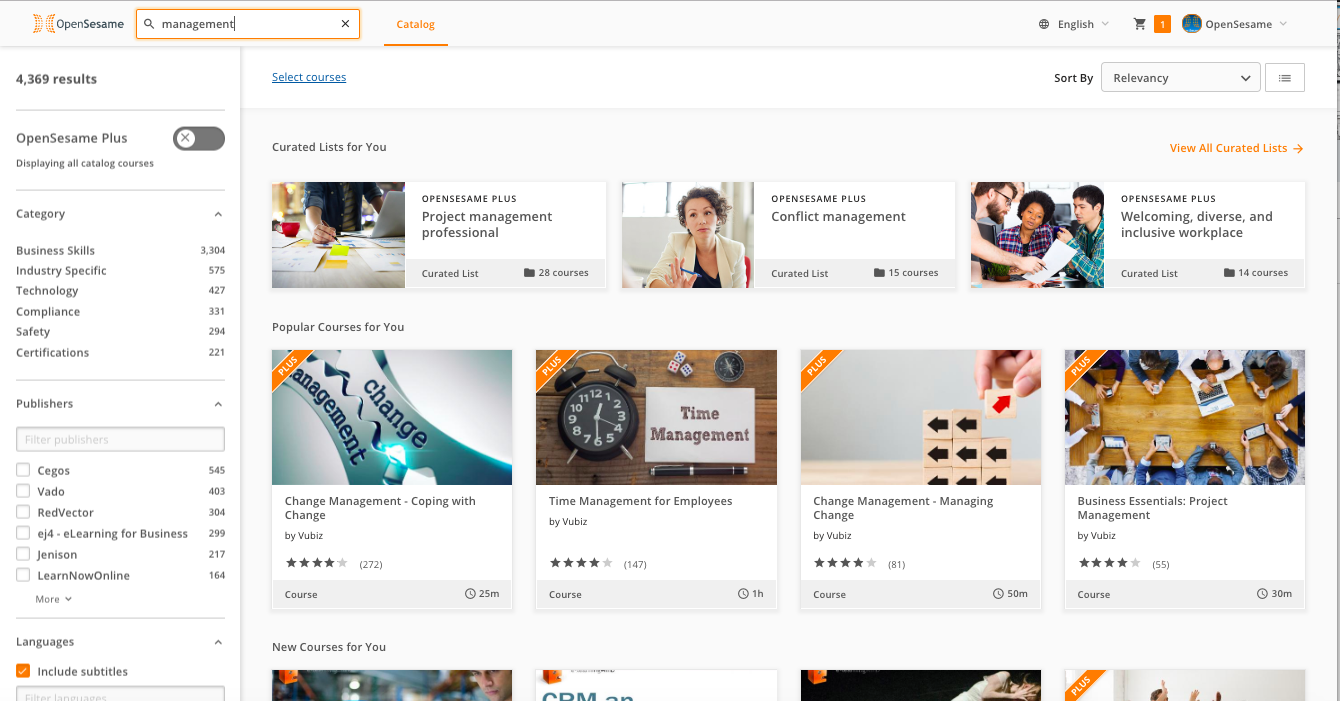Click the Filter publishers input

coord(120,439)
